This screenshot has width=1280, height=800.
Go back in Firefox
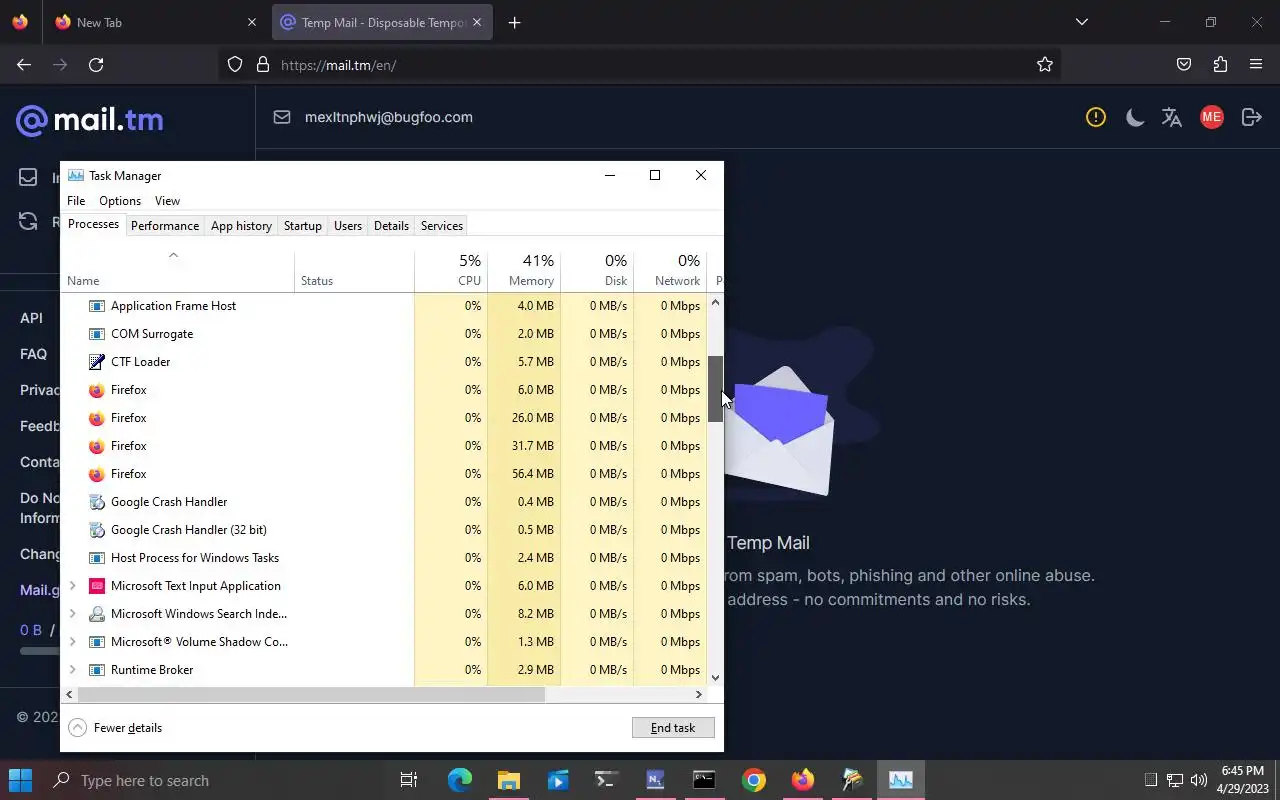(24, 65)
